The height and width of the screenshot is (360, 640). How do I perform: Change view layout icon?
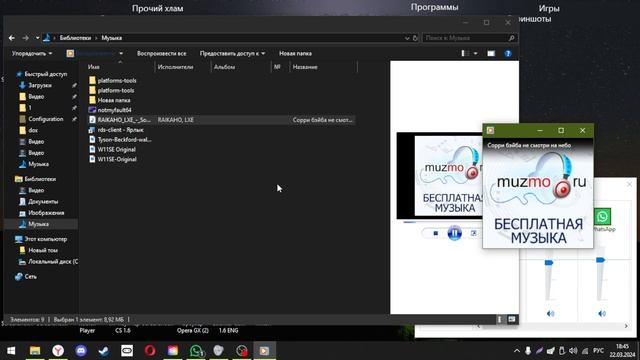pyautogui.click(x=465, y=53)
